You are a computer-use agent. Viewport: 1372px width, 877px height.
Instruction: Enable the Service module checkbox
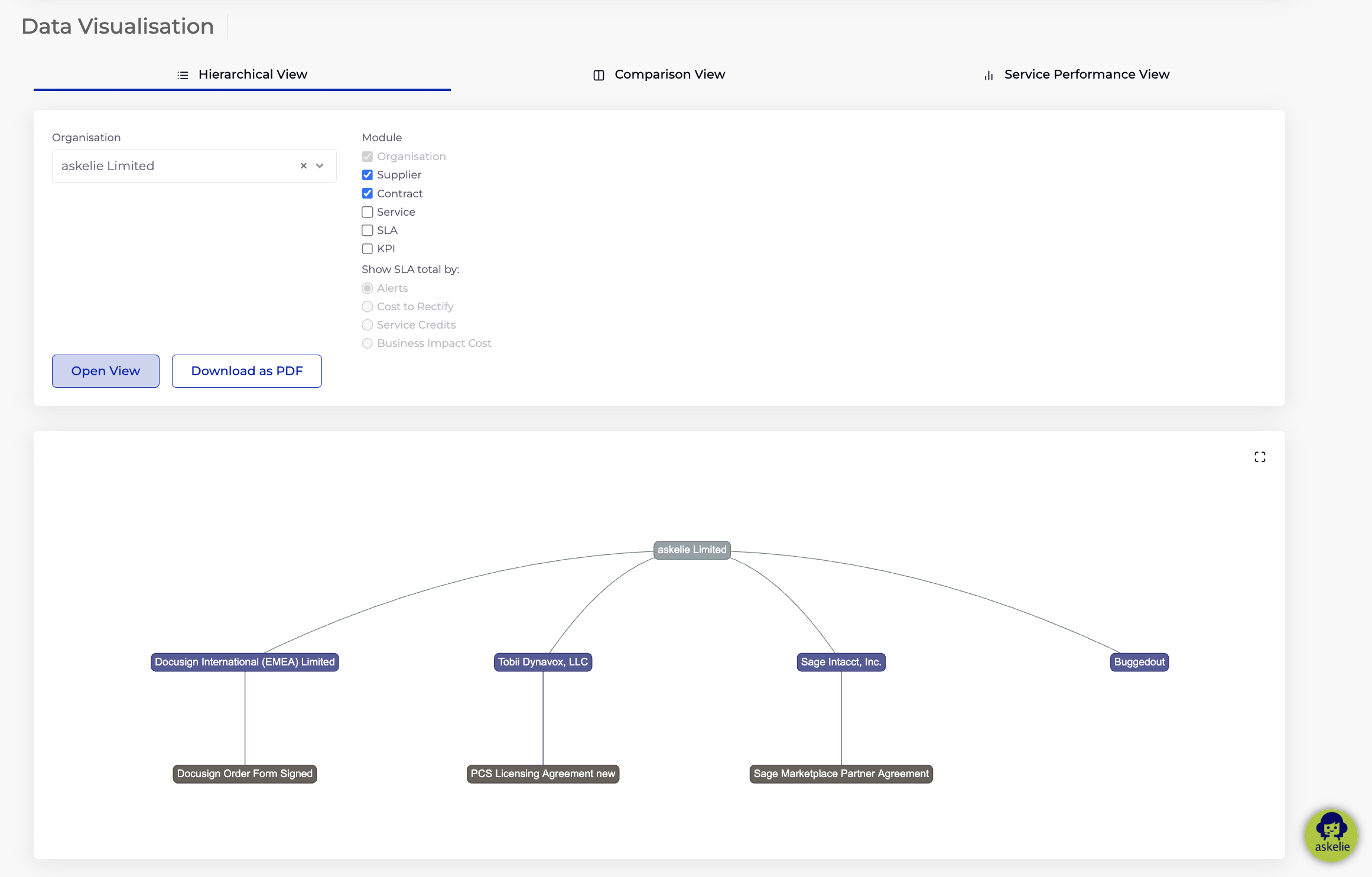[368, 212]
